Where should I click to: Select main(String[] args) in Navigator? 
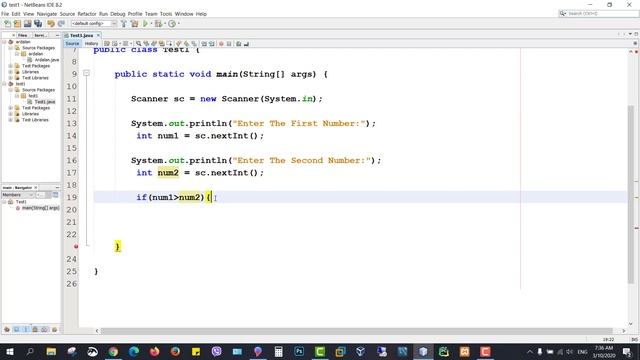click(40, 208)
